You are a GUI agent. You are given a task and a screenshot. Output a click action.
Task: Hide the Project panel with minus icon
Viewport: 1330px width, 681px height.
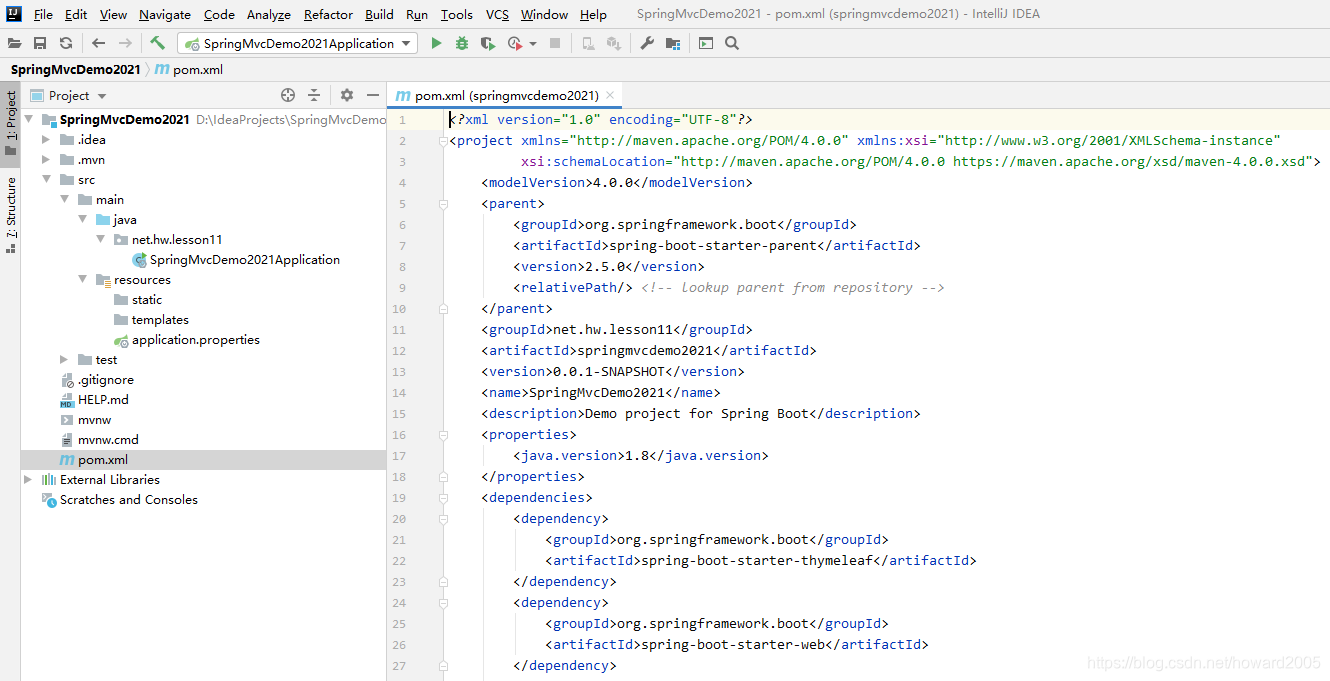tap(373, 95)
